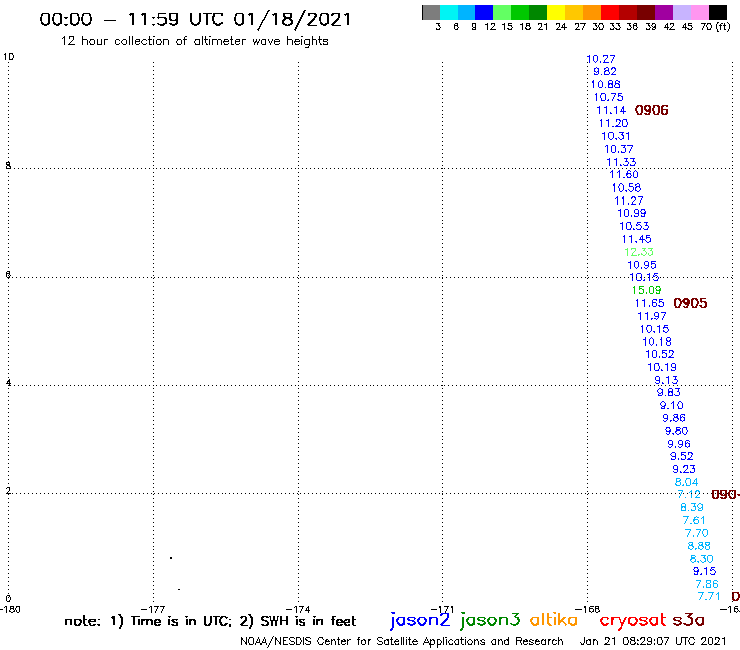740x650 pixels.
Task: Click the red 'cryosat' legend label
Action: point(632,620)
